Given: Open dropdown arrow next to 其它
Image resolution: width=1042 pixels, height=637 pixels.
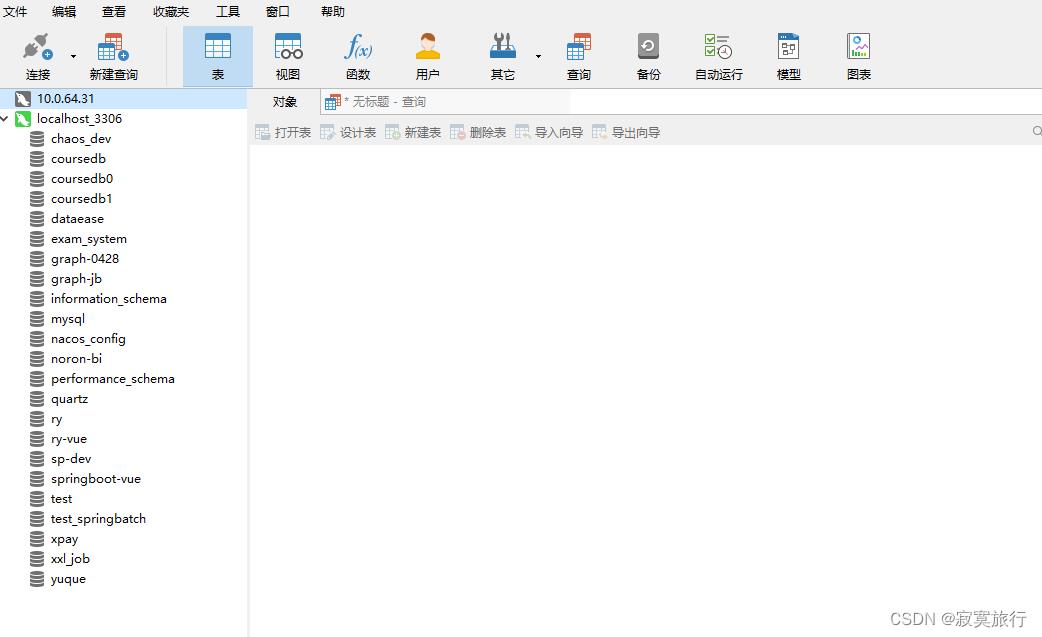Looking at the screenshot, I should [538, 56].
